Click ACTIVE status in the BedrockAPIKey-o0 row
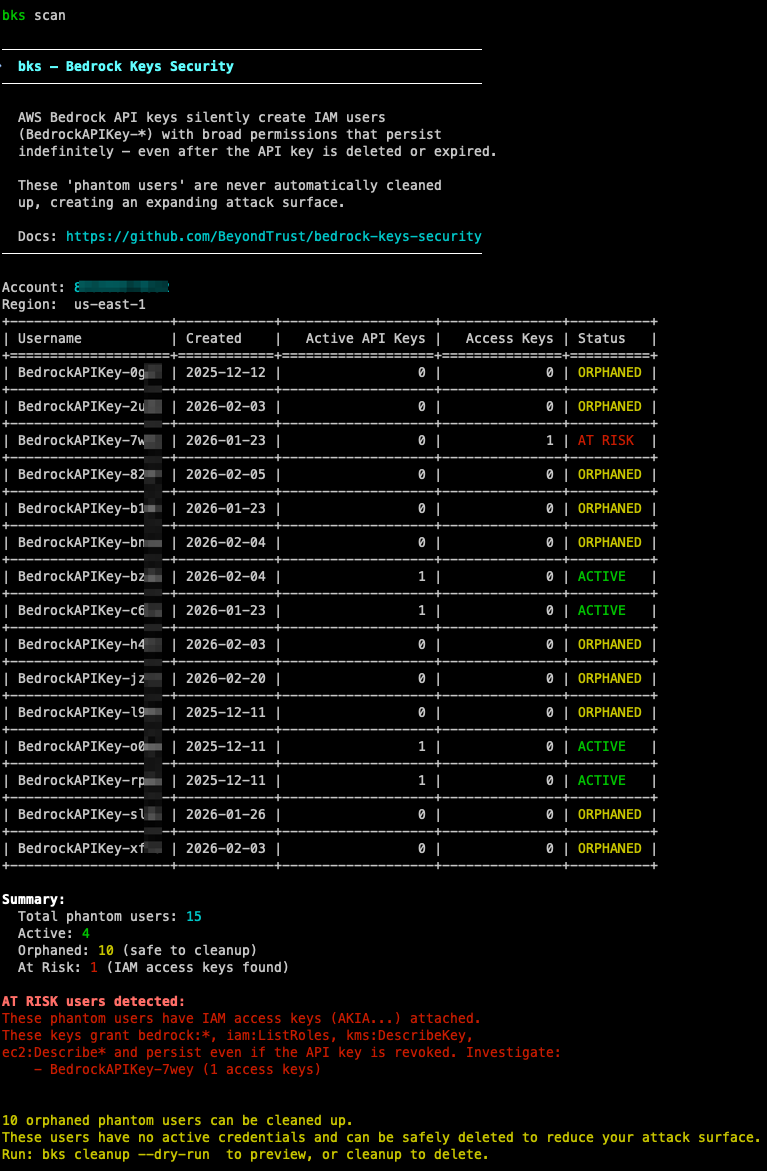Viewport: 767px width, 1171px height. (601, 747)
